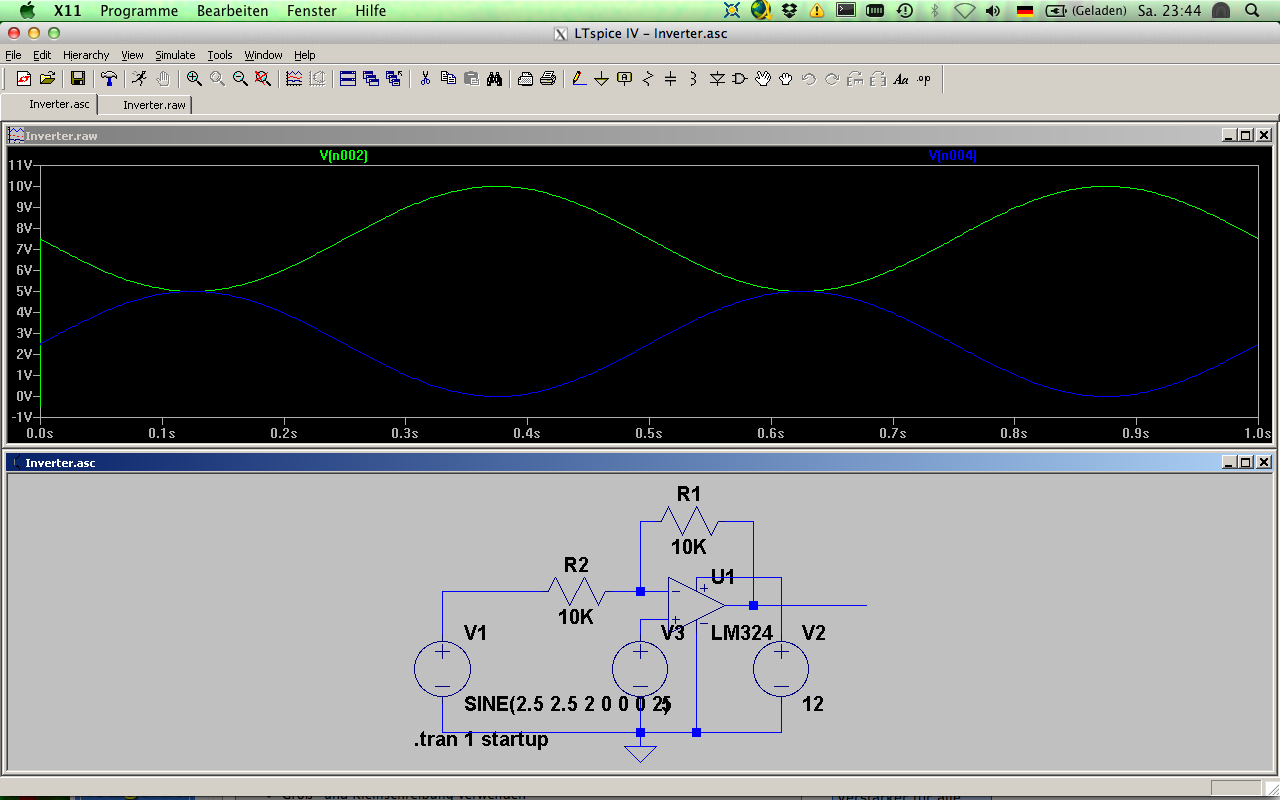Viewport: 1280px width, 800px height.
Task: Run the simulation with the running man icon
Action: [140, 79]
